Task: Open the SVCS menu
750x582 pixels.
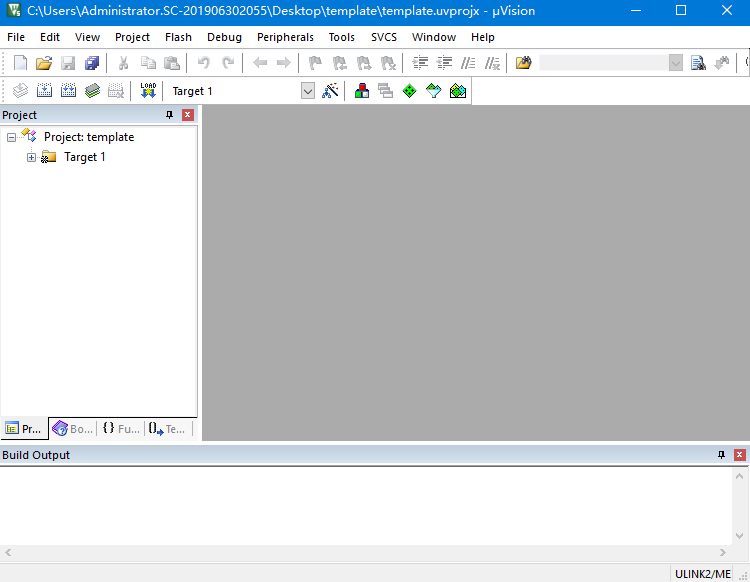Action: (x=384, y=37)
